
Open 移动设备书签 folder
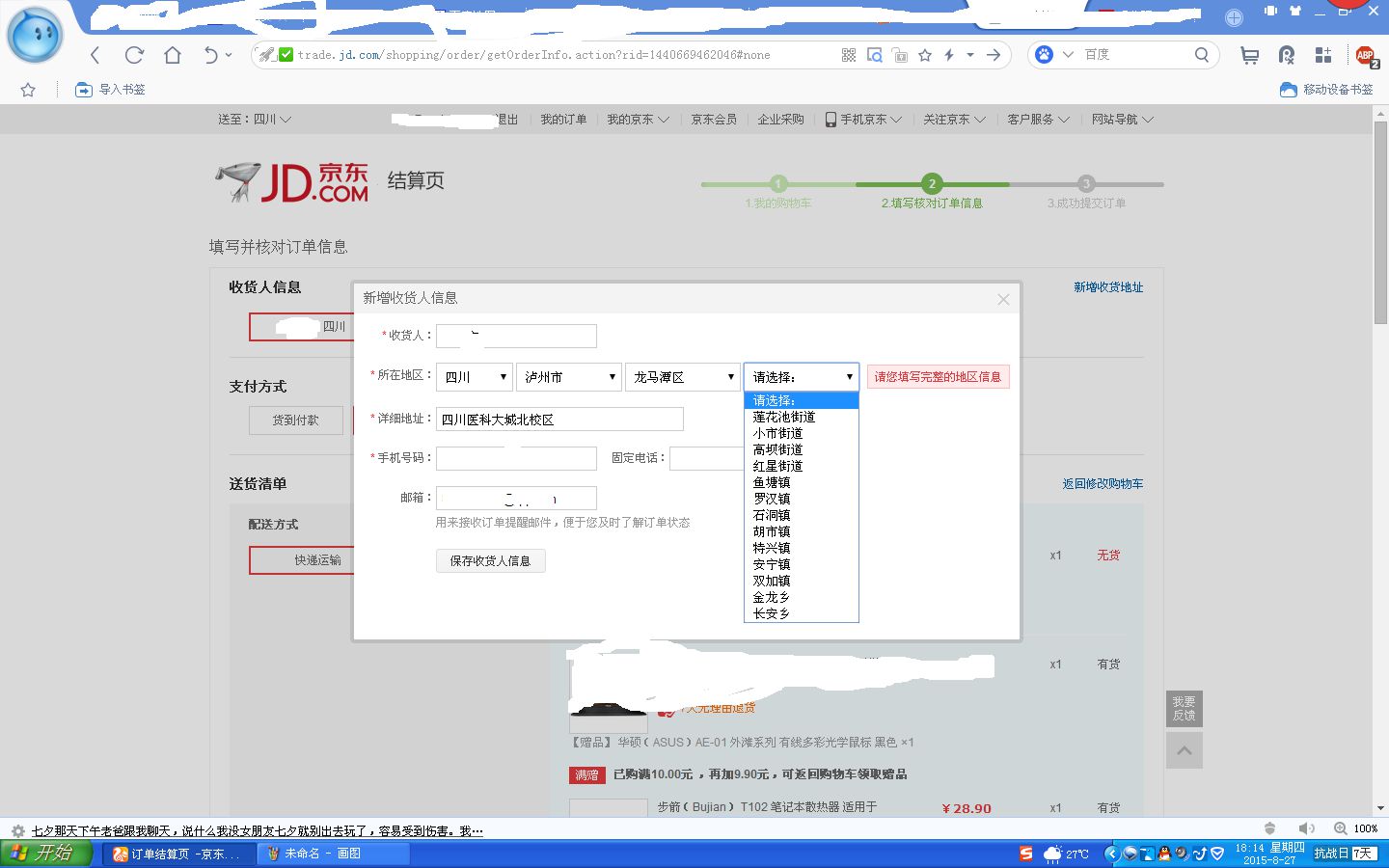pyautogui.click(x=1326, y=90)
